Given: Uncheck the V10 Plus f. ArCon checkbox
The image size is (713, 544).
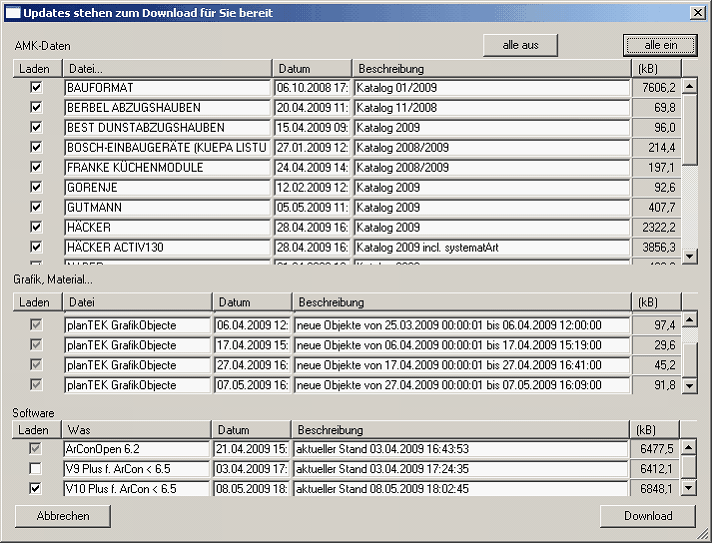Looking at the screenshot, I should 37,488.
